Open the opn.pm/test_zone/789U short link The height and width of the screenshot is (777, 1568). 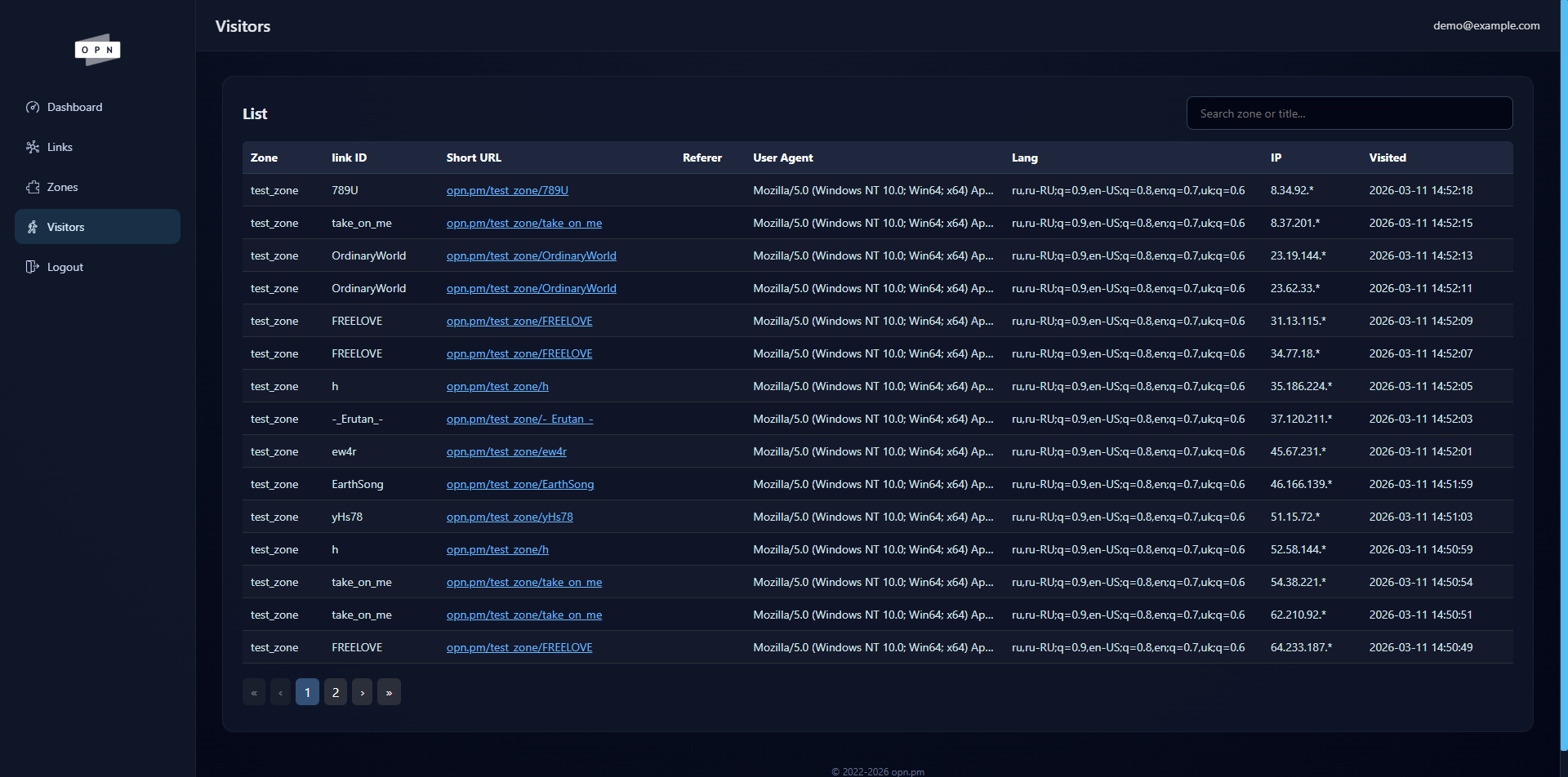(x=507, y=190)
